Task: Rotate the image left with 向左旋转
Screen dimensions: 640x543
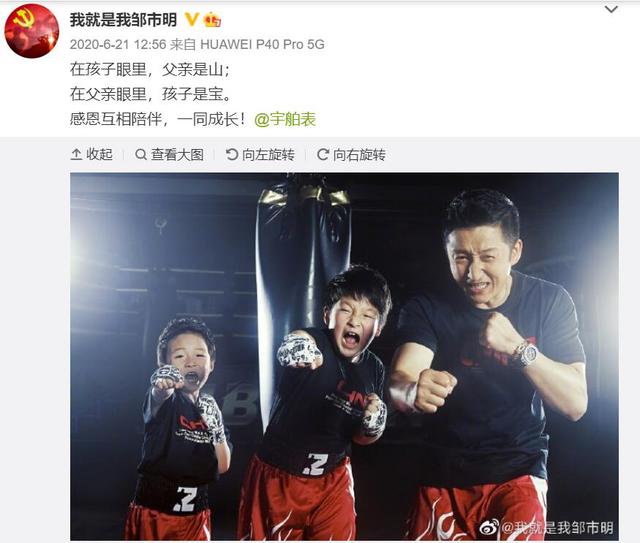Action: click(260, 154)
